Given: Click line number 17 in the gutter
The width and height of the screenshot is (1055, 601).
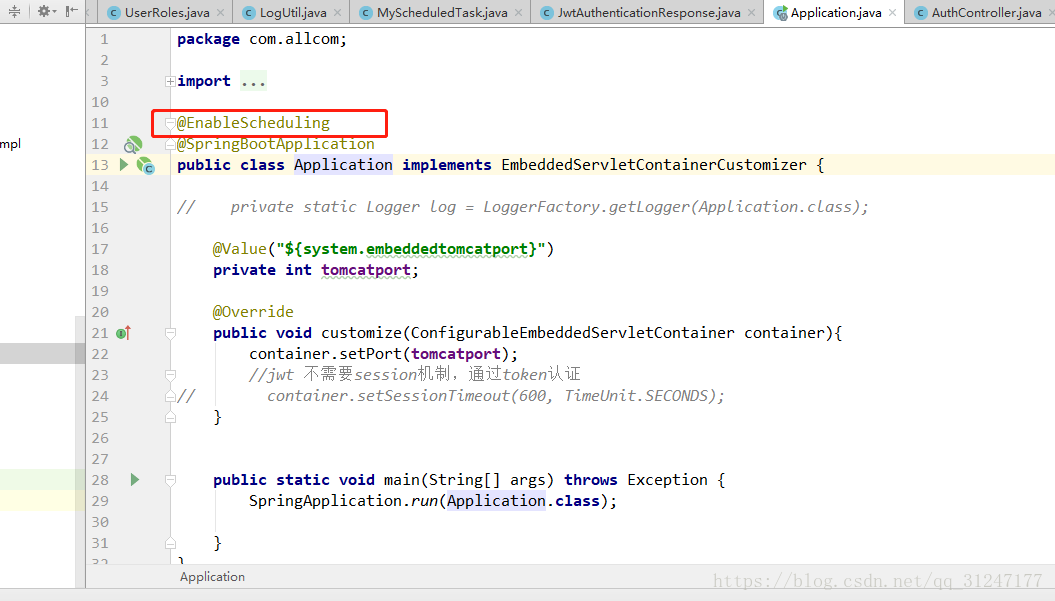Looking at the screenshot, I should (x=100, y=249).
